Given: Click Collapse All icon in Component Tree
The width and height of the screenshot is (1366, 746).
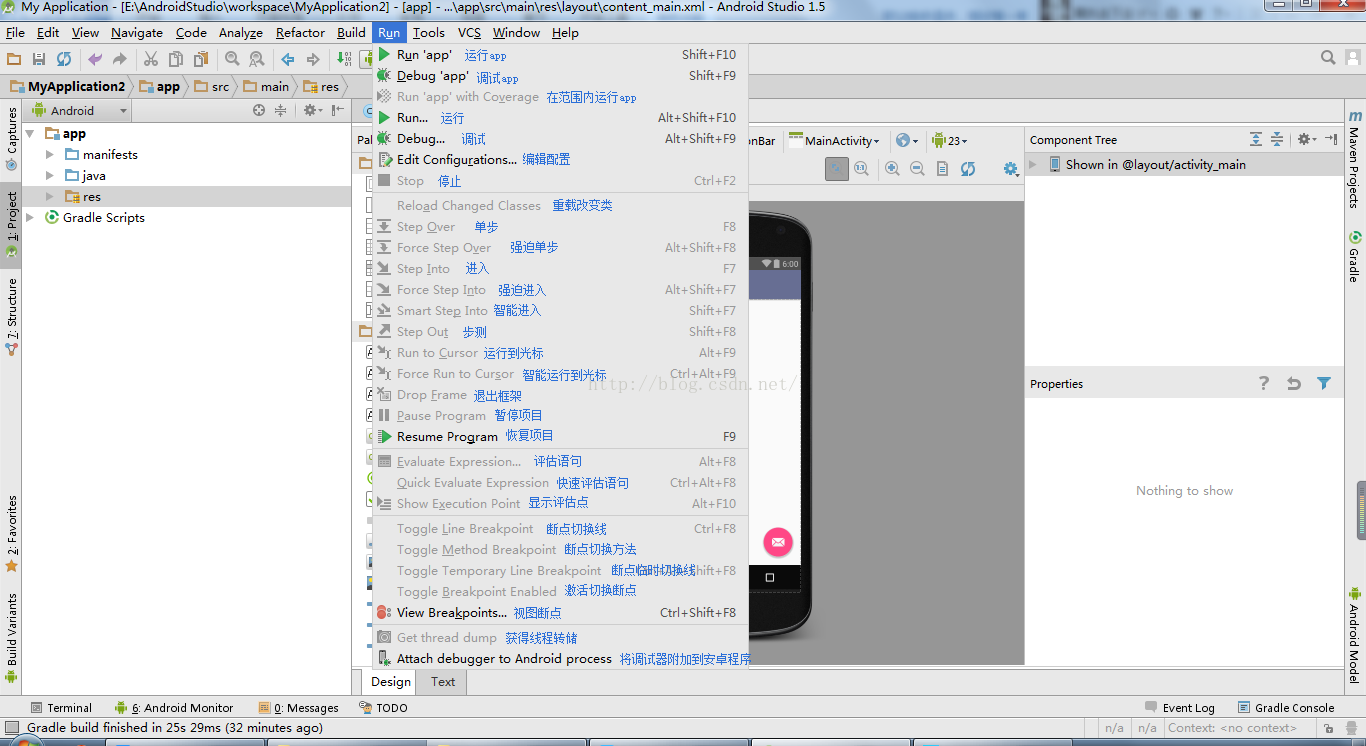Looking at the screenshot, I should (x=1277, y=139).
